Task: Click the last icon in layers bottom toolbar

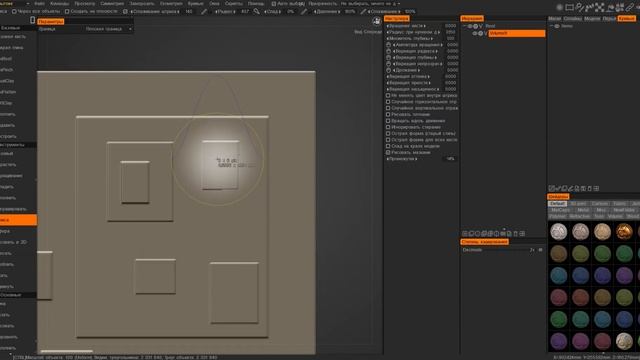Action: (596, 189)
